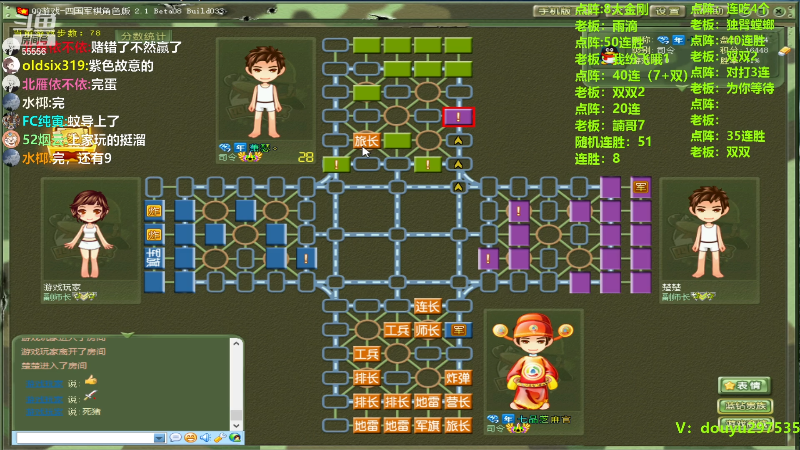The width and height of the screenshot is (800, 450).
Task: Open the chat input dropdown arrow
Action: click(160, 438)
